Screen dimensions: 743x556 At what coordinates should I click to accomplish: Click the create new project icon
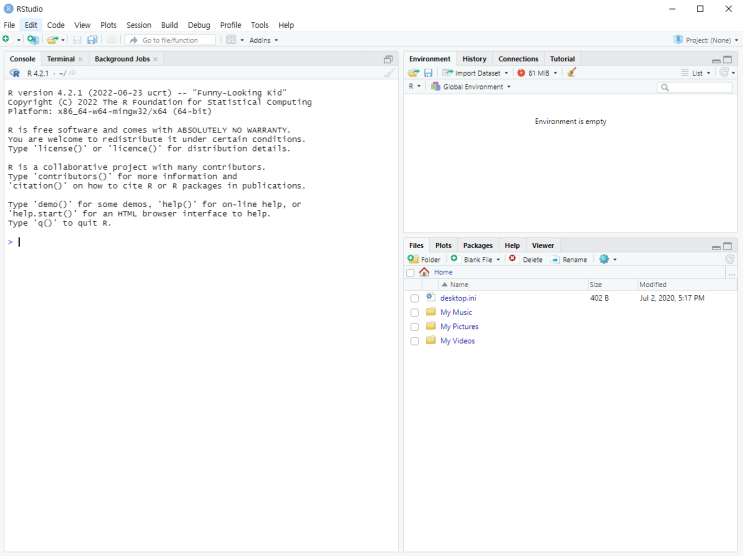[x=33, y=40]
